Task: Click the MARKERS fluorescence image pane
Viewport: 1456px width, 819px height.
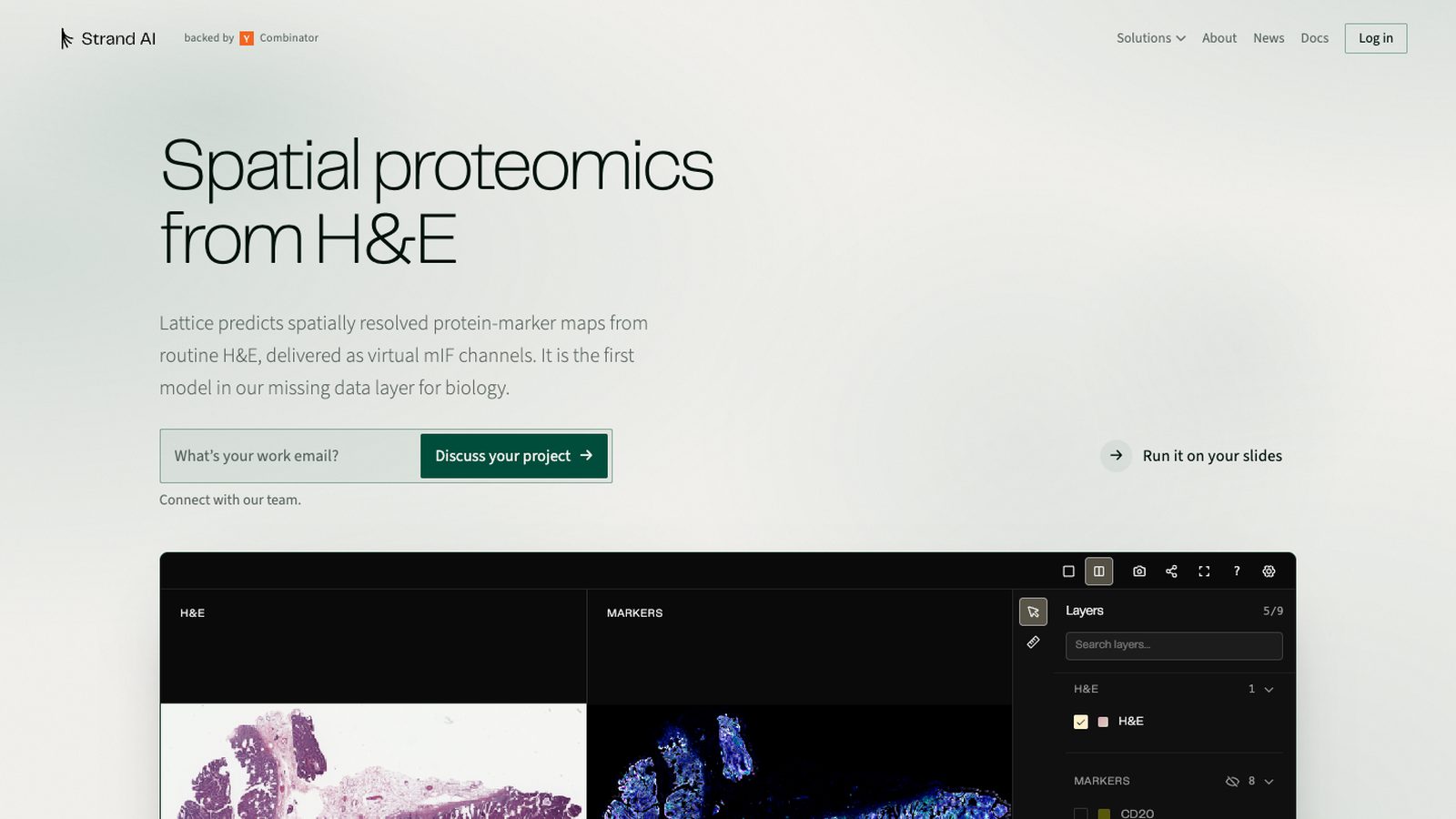Action: (x=799, y=761)
